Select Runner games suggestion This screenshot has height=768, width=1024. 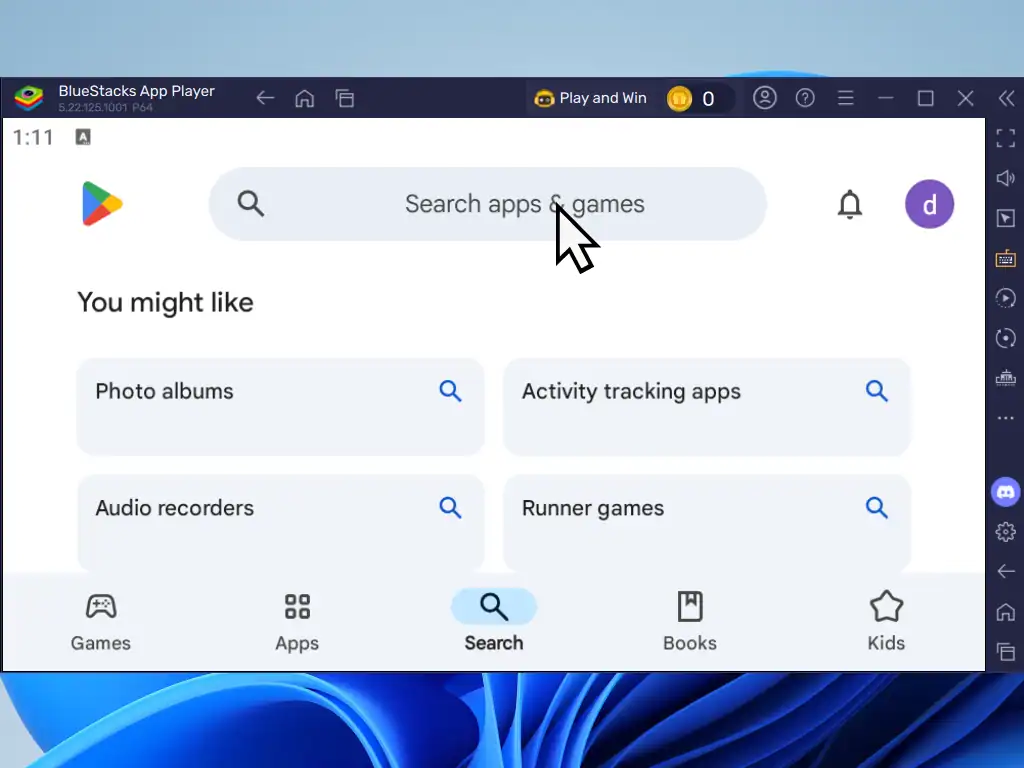tap(706, 522)
